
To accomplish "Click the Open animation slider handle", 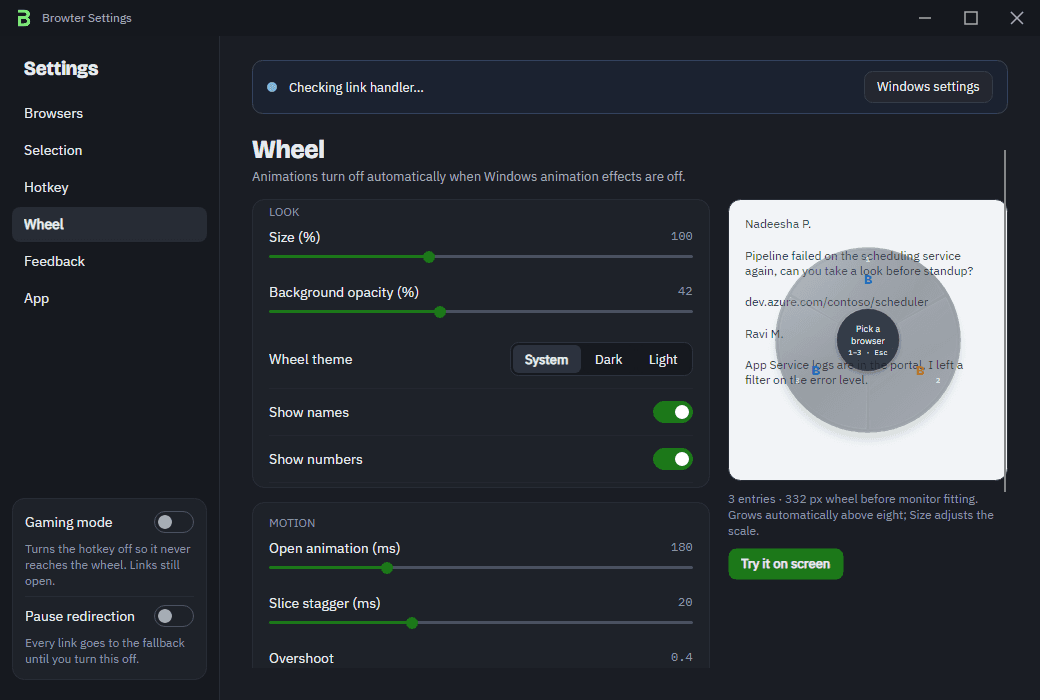I will tap(387, 568).
